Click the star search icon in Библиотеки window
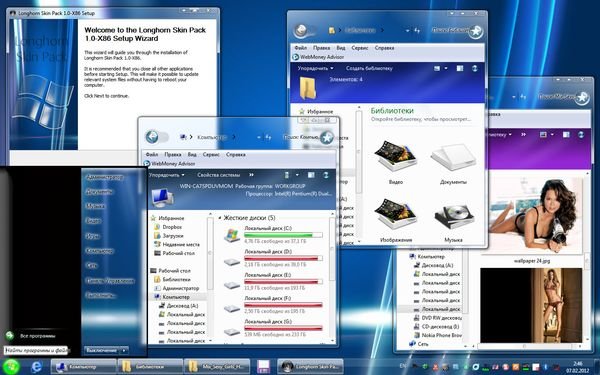 [476, 31]
